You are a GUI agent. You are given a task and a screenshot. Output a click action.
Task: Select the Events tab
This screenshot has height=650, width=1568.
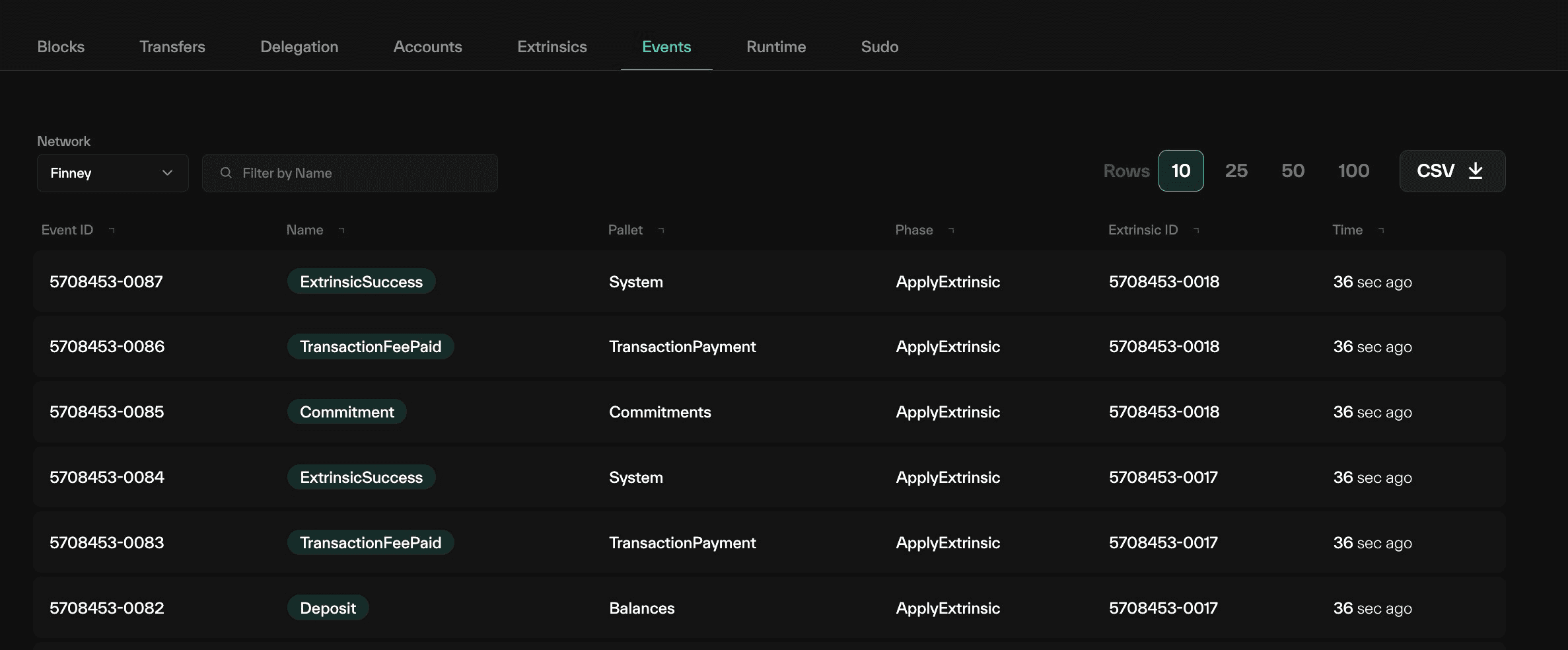coord(666,47)
